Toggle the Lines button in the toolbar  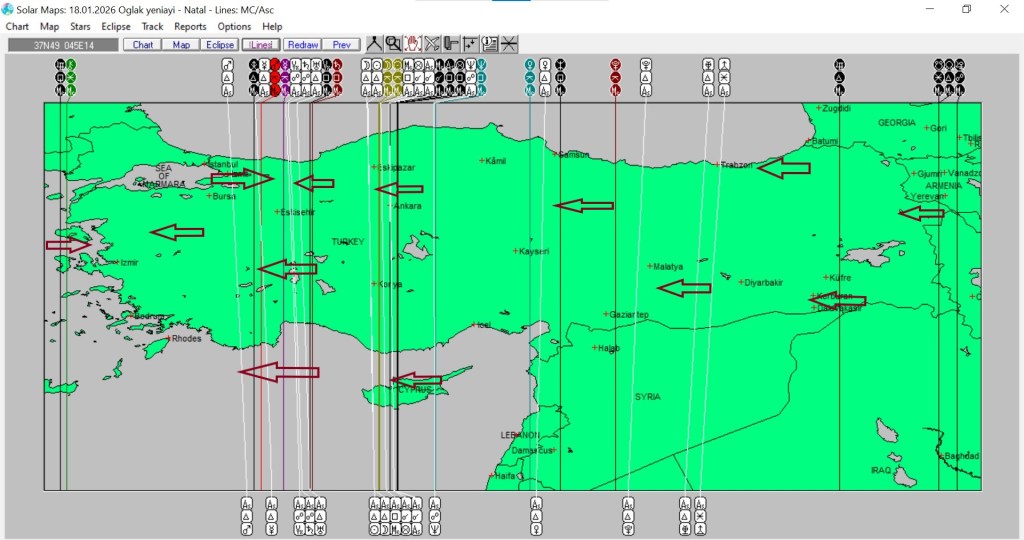coord(260,45)
